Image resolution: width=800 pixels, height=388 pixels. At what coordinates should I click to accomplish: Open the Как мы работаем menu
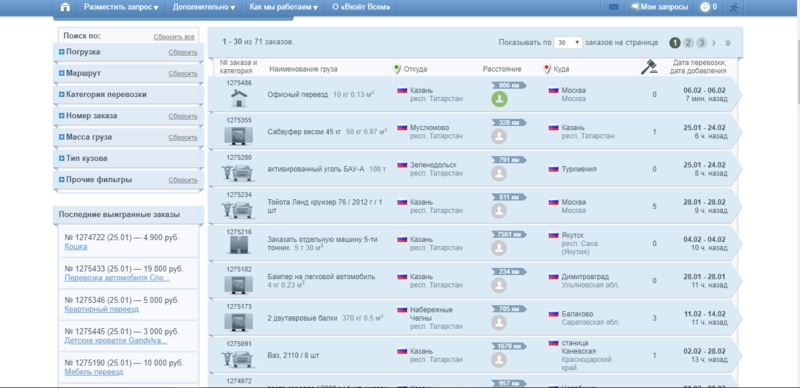[284, 7]
